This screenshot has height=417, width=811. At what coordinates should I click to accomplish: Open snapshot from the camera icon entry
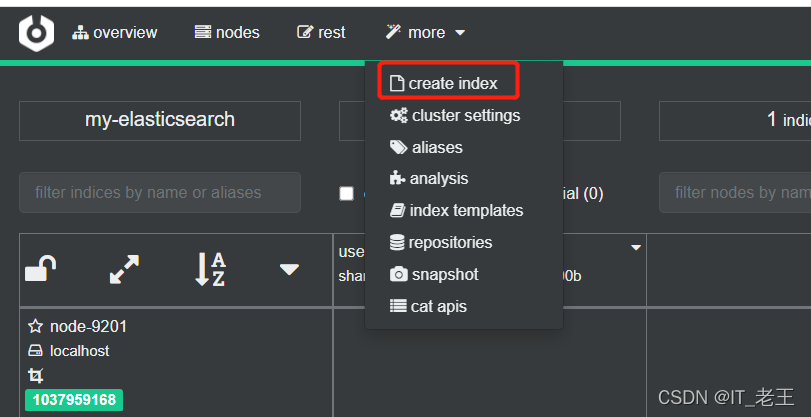pyautogui.click(x=434, y=274)
